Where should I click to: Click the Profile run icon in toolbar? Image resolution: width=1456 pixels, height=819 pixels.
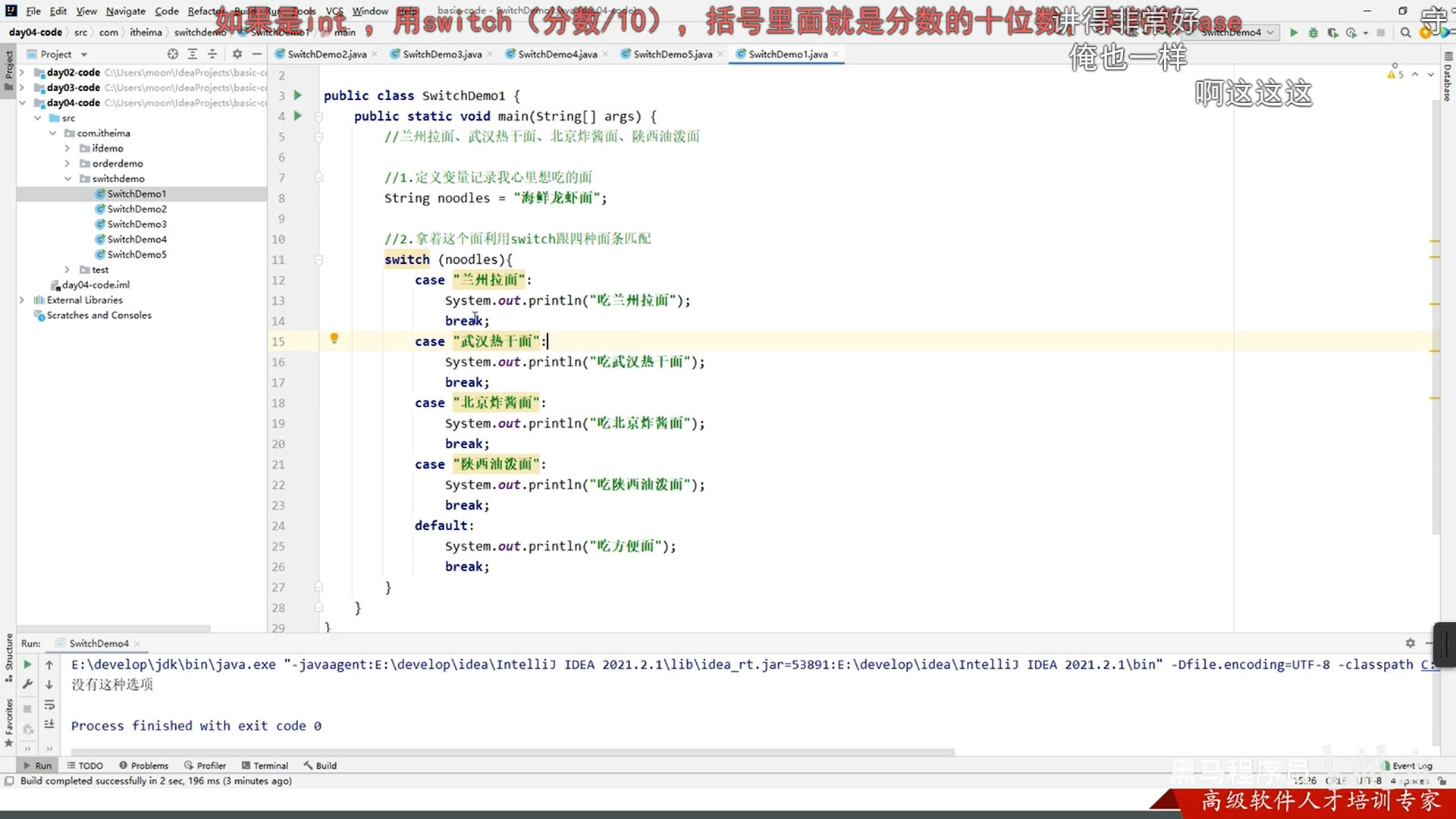click(1351, 33)
